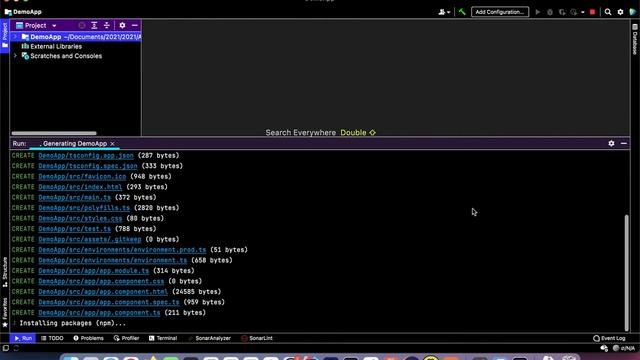The height and width of the screenshot is (360, 640).
Task: Click the Profile run toolbar icon
Action: tap(574, 12)
